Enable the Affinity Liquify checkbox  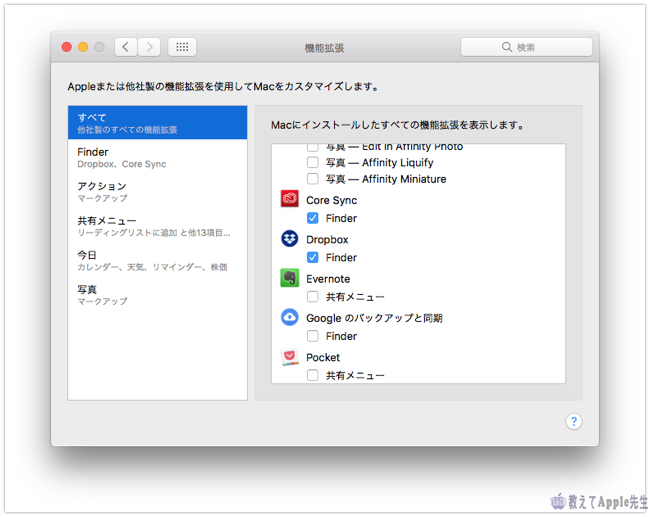tap(313, 162)
